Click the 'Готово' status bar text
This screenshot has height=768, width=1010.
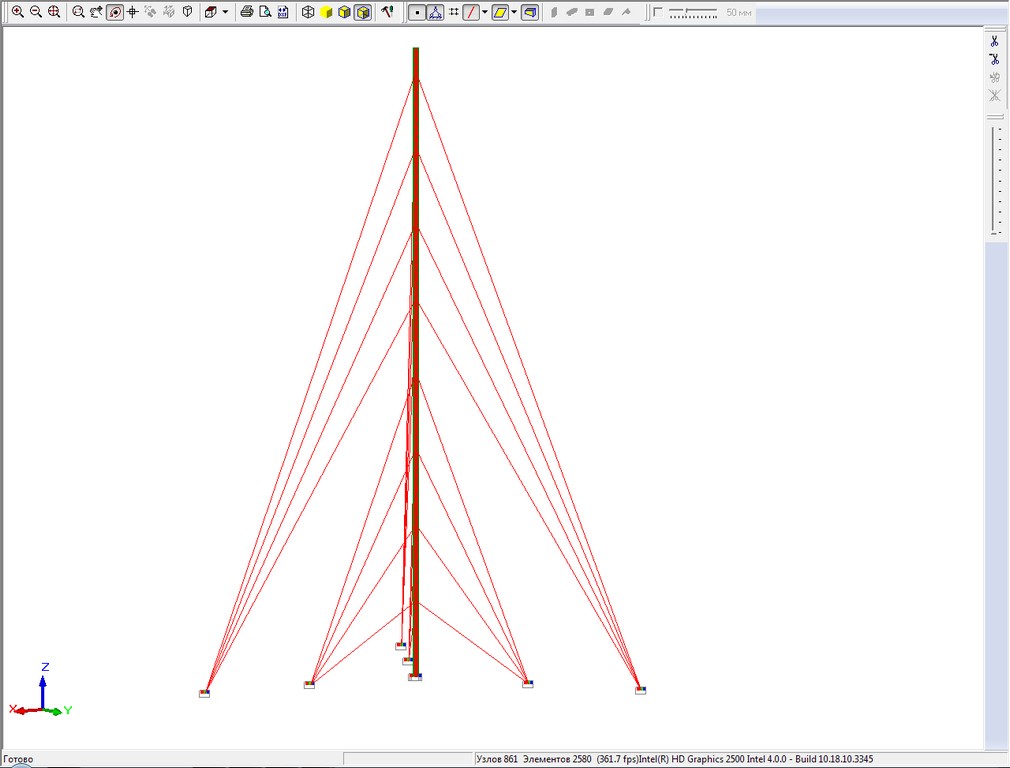[x=18, y=759]
